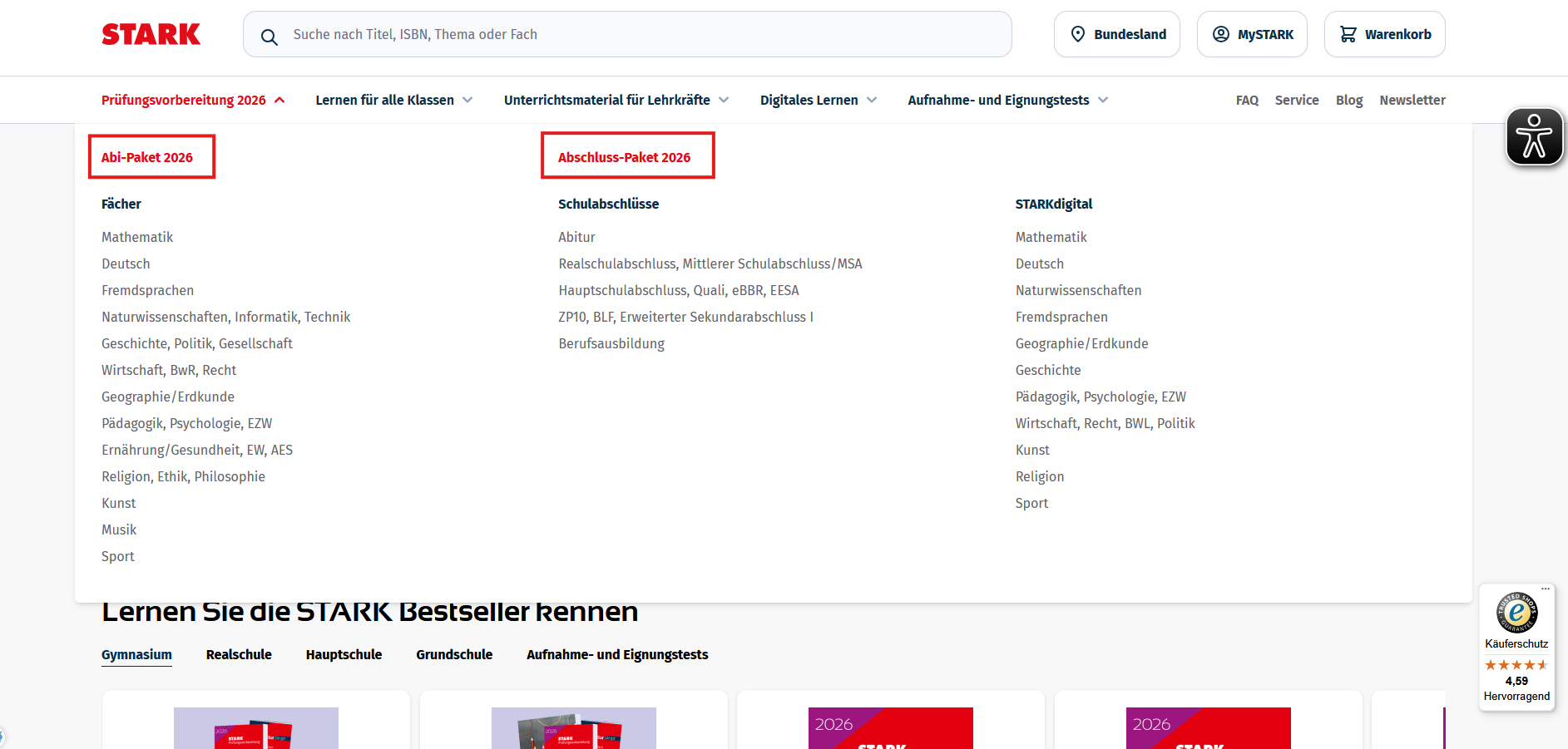This screenshot has width=1568, height=749.
Task: Click the location pin icon in Bundesland button
Action: pos(1077,34)
